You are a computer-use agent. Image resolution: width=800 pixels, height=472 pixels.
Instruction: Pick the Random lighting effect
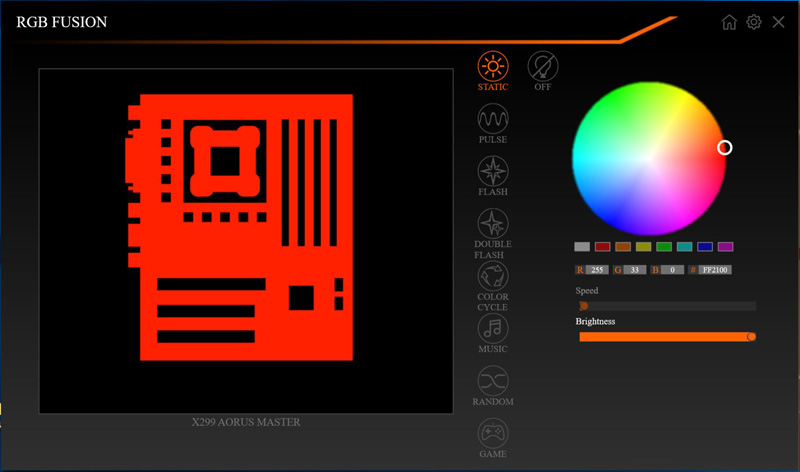(x=492, y=380)
